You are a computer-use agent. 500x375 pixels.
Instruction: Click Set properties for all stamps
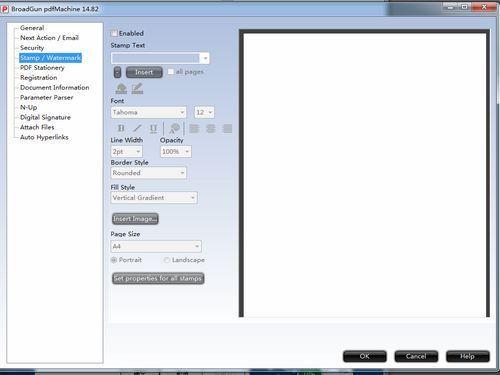click(158, 278)
